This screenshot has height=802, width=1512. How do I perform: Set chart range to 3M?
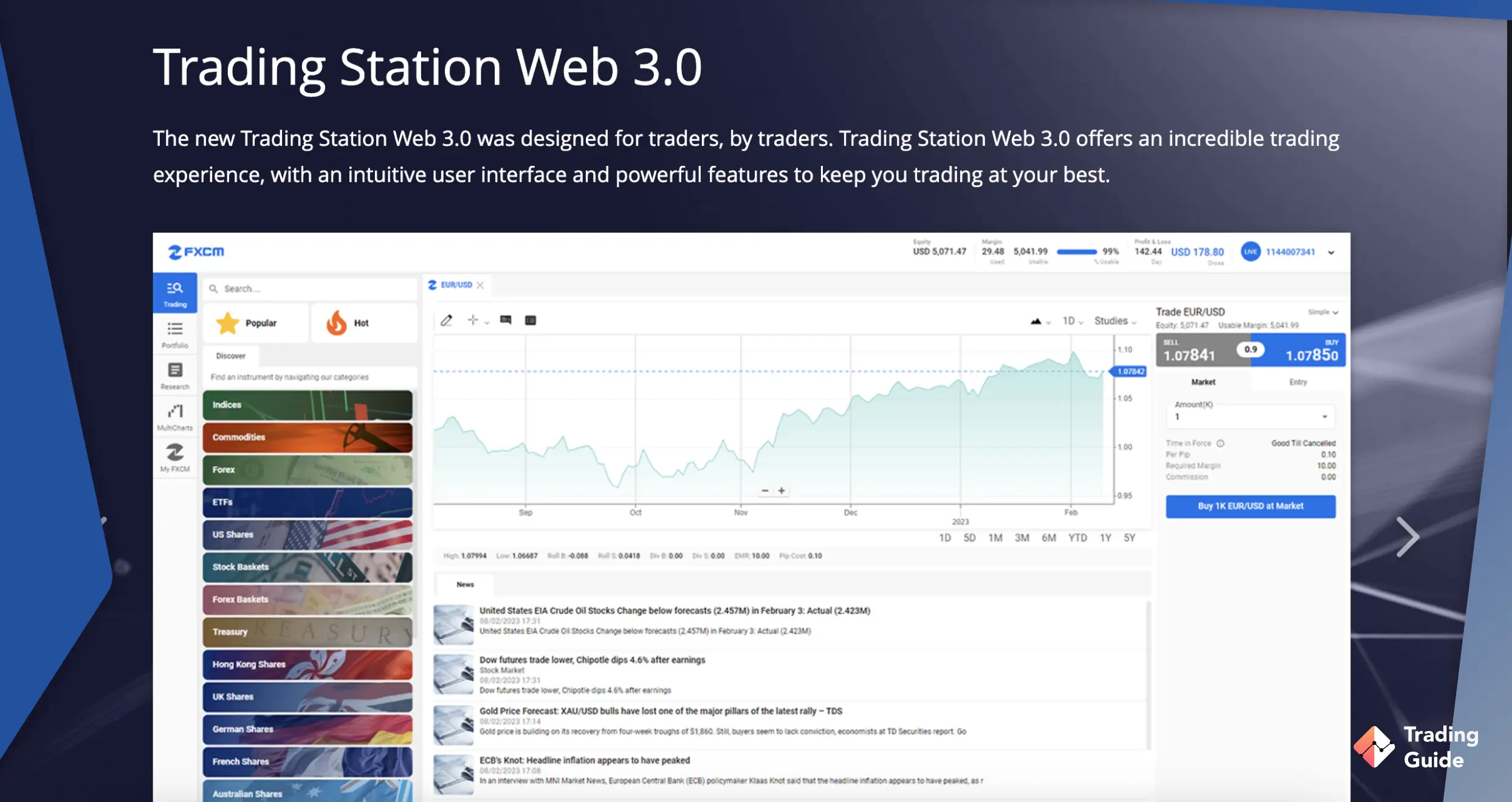pos(1022,538)
